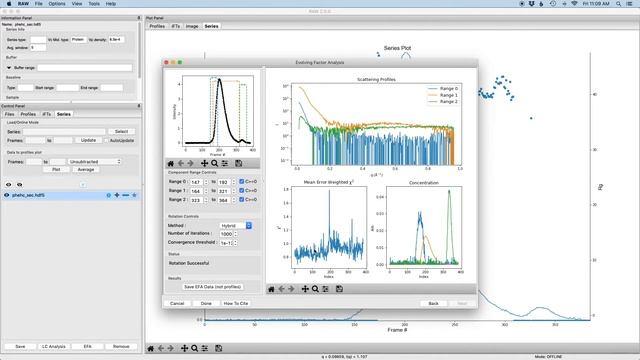The height and width of the screenshot is (360, 640).
Task: Click hide all crossed-eye icon above series list
Action: [x=19, y=184]
